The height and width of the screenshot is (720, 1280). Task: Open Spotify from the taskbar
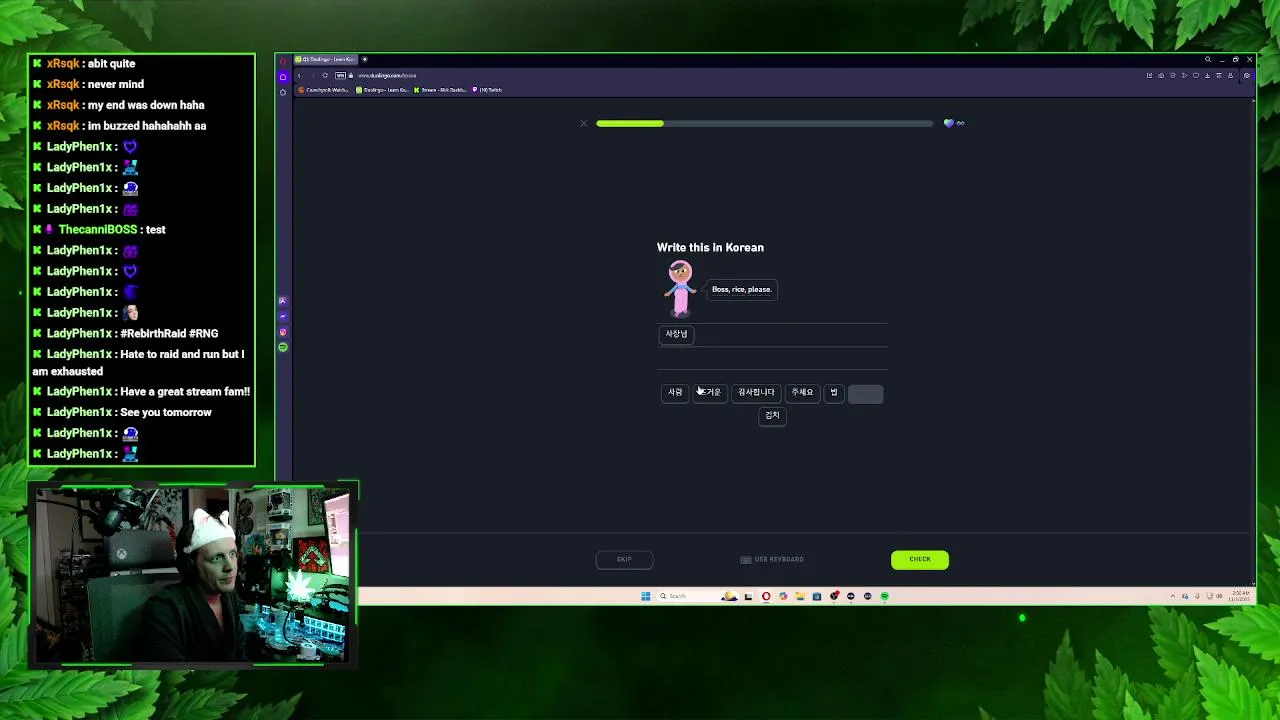pos(885,596)
